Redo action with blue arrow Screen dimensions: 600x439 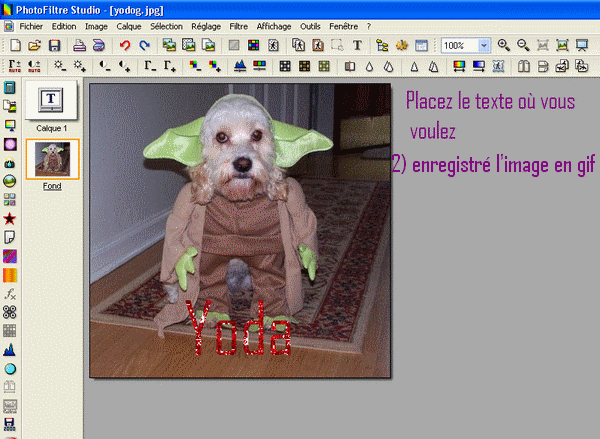pos(144,45)
